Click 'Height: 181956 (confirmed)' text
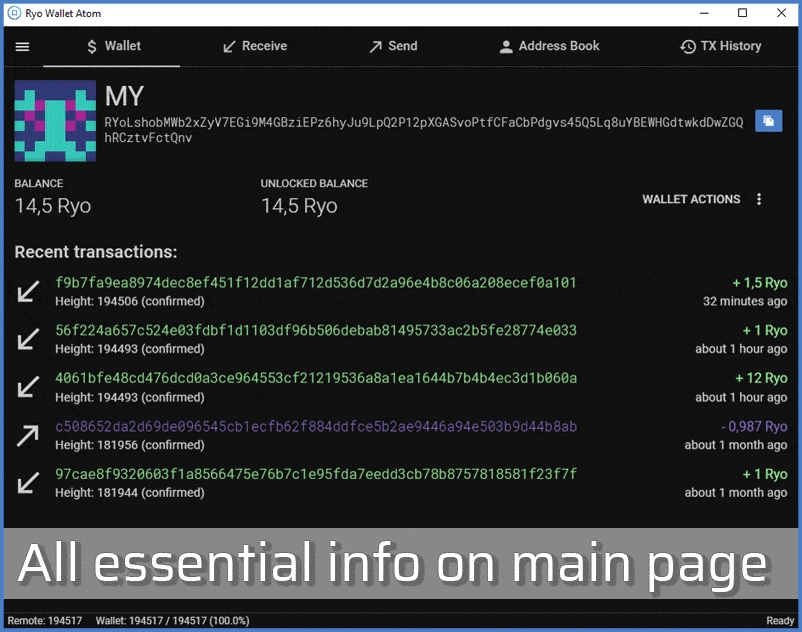 pos(130,445)
